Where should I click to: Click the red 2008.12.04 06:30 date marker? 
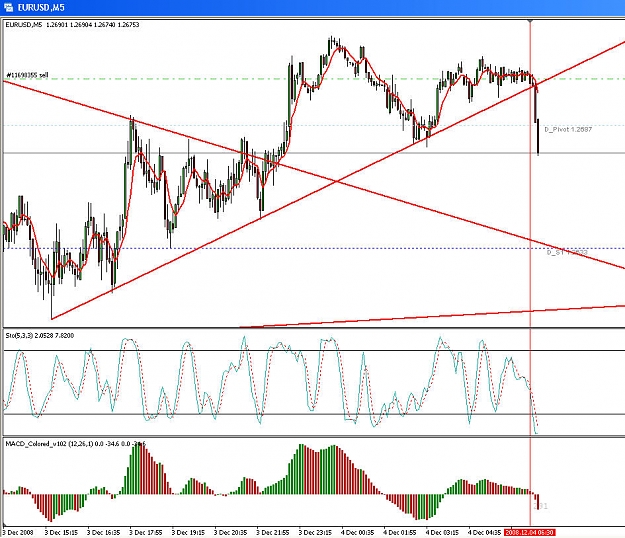pos(530,532)
